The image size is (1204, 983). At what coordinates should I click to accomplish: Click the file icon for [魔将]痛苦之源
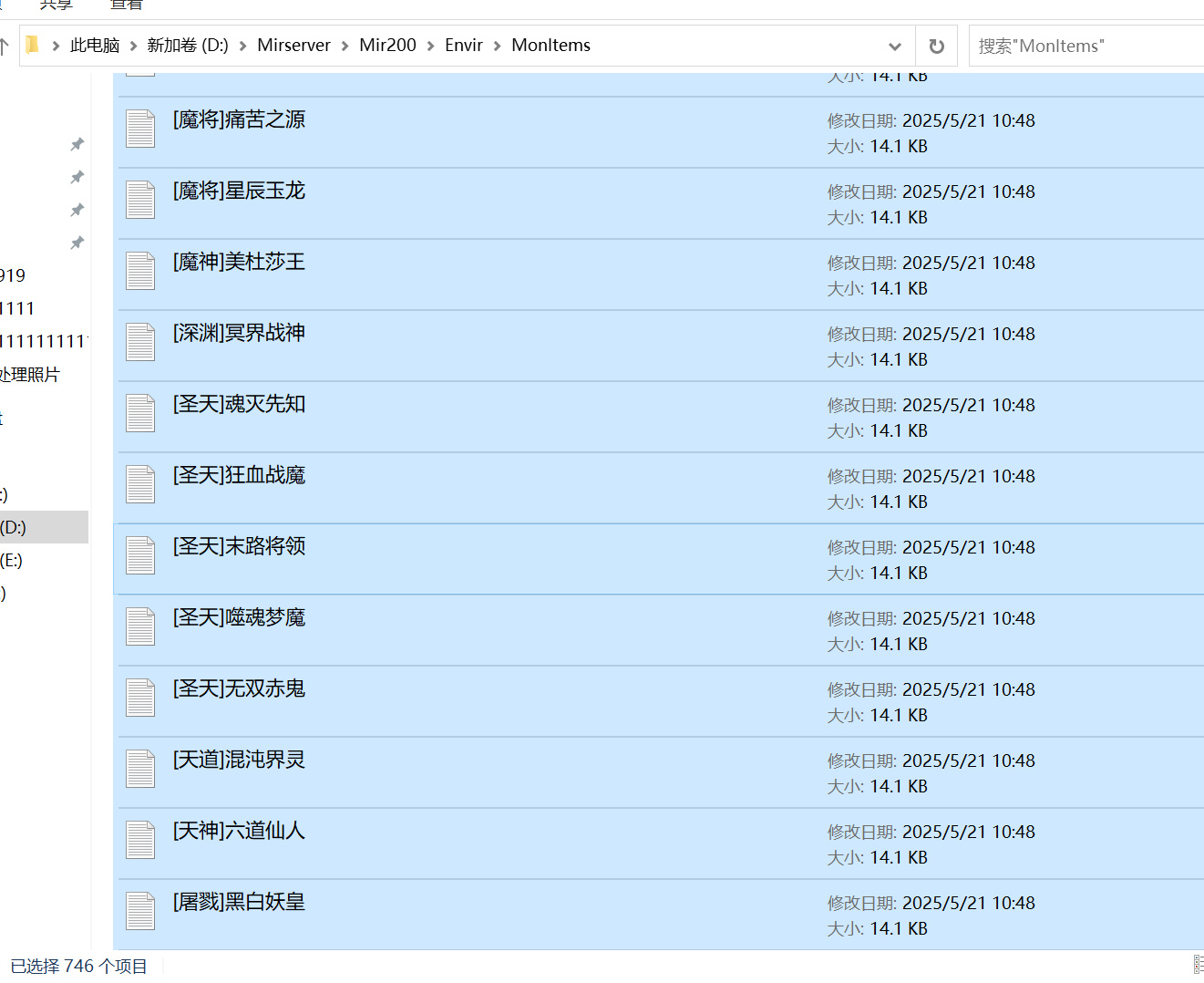[140, 129]
